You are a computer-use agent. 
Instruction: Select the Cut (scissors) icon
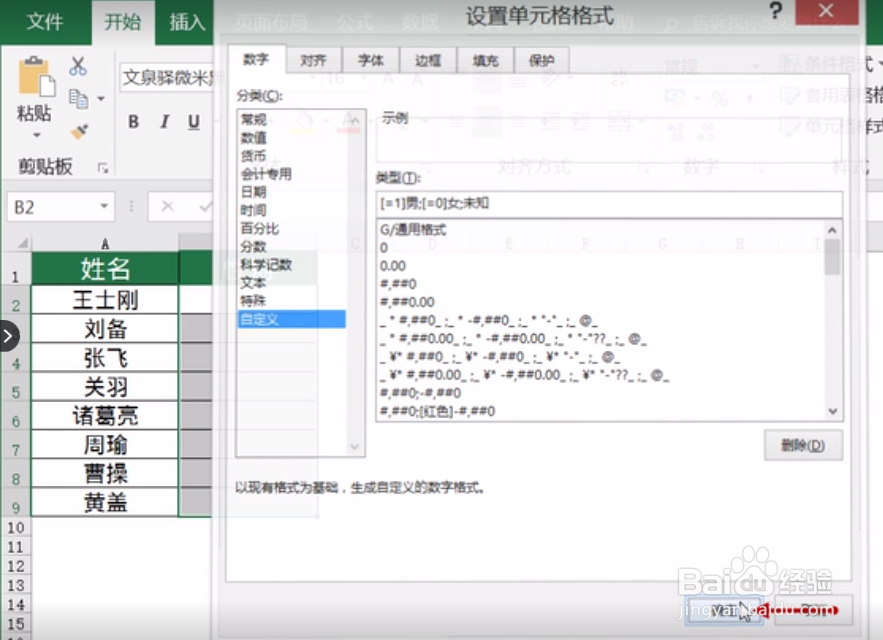(x=78, y=67)
